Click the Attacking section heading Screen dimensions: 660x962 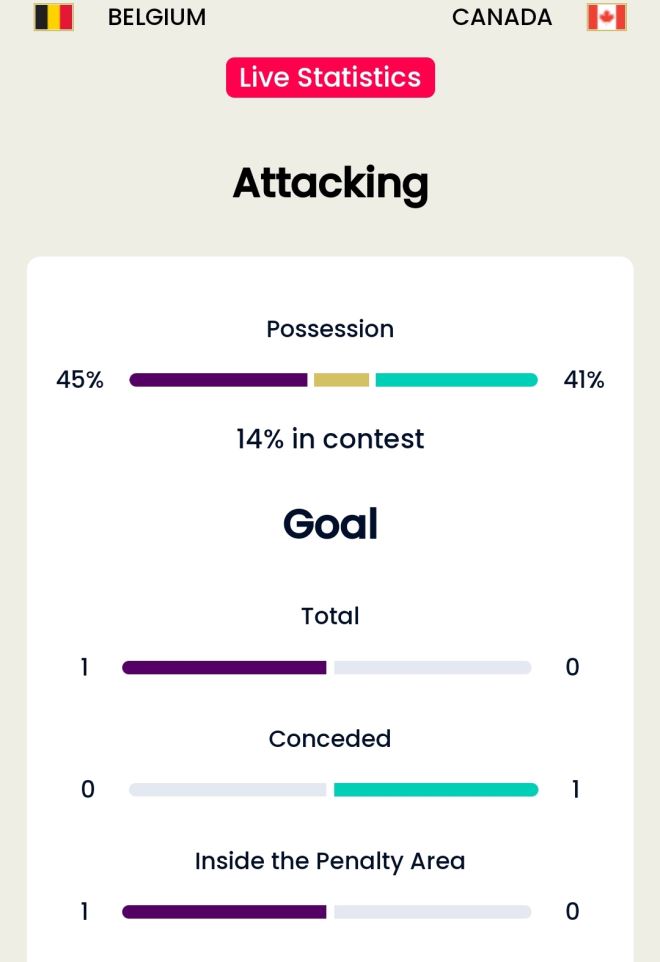pos(330,183)
